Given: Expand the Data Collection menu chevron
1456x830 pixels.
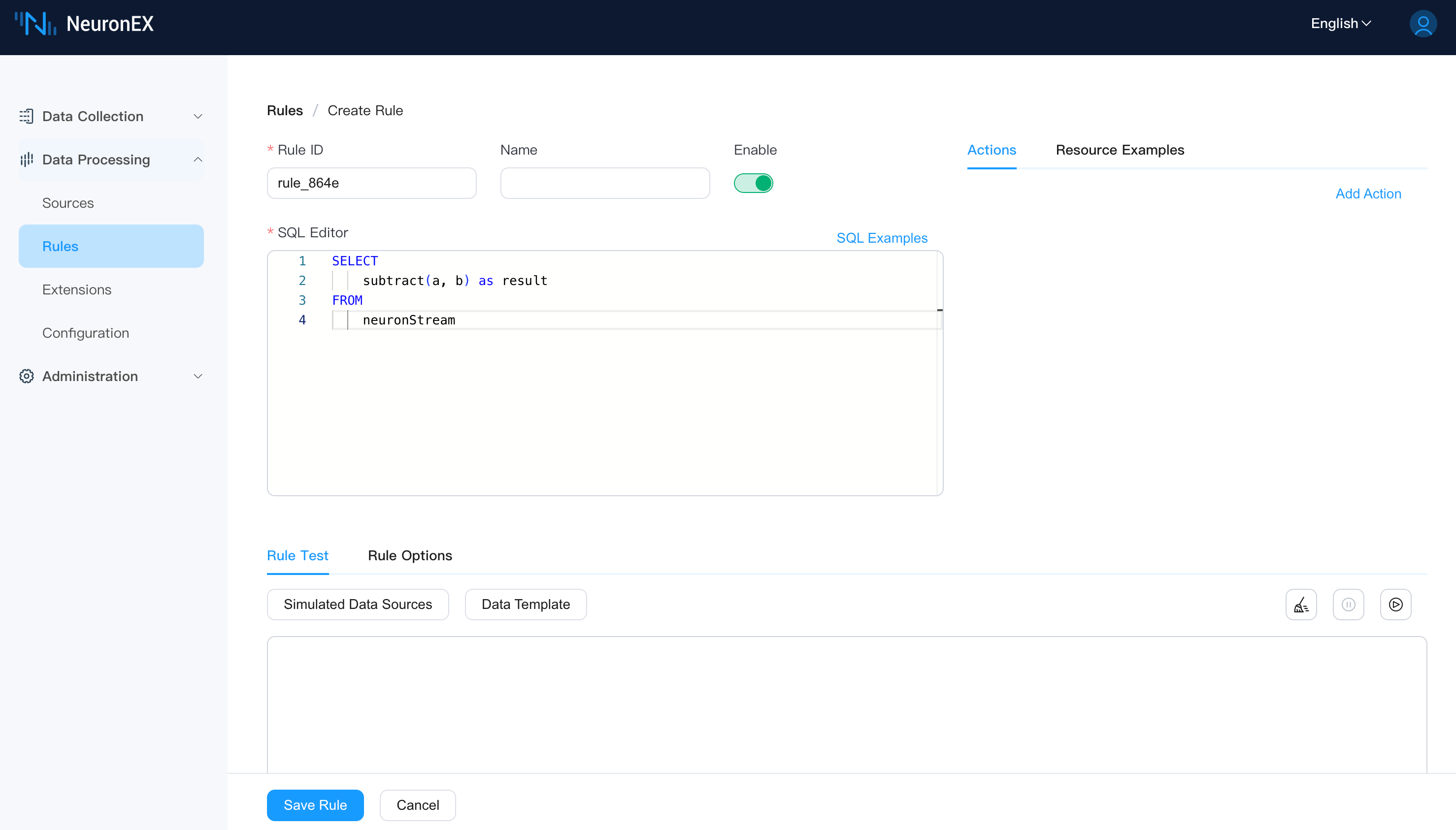Looking at the screenshot, I should [198, 116].
